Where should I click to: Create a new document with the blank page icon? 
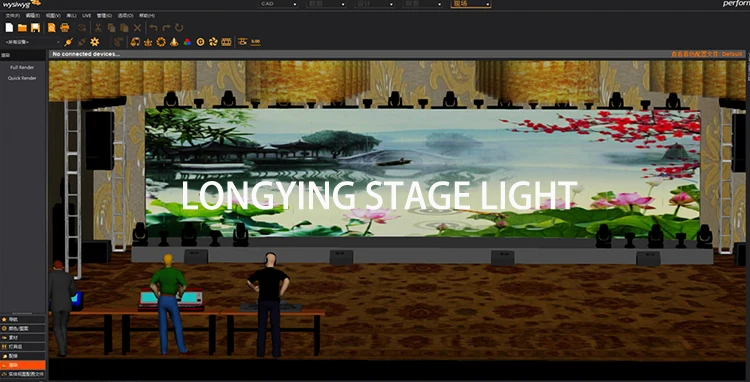(x=9, y=28)
